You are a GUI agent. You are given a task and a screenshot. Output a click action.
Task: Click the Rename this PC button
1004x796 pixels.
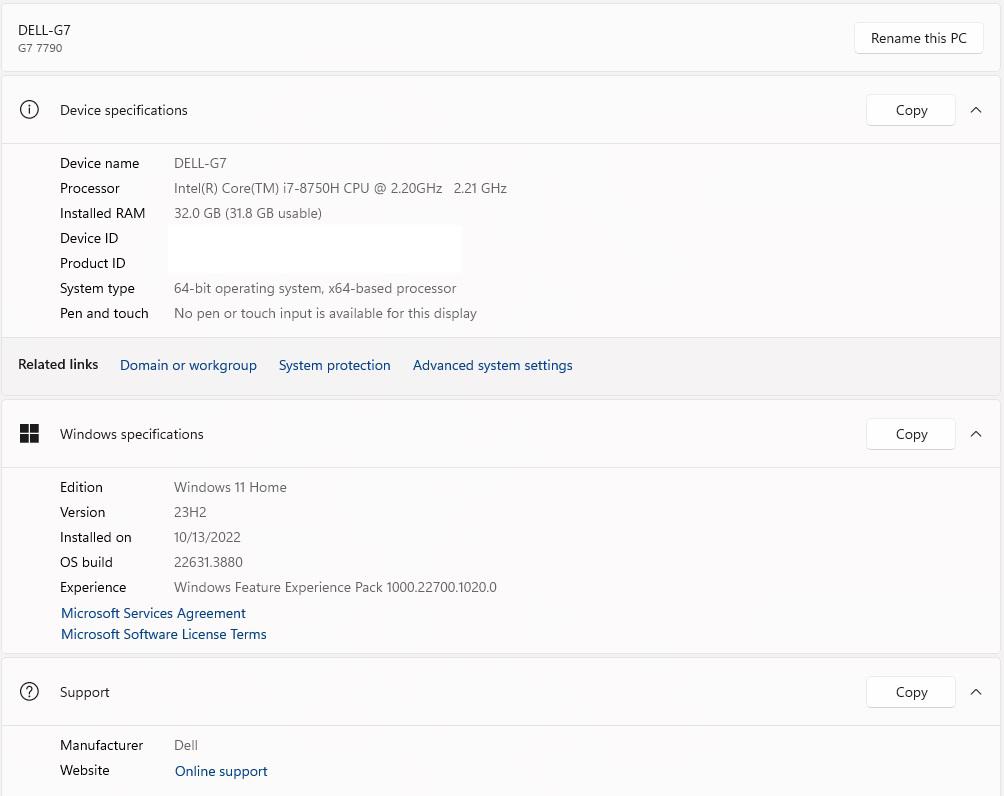click(x=918, y=38)
